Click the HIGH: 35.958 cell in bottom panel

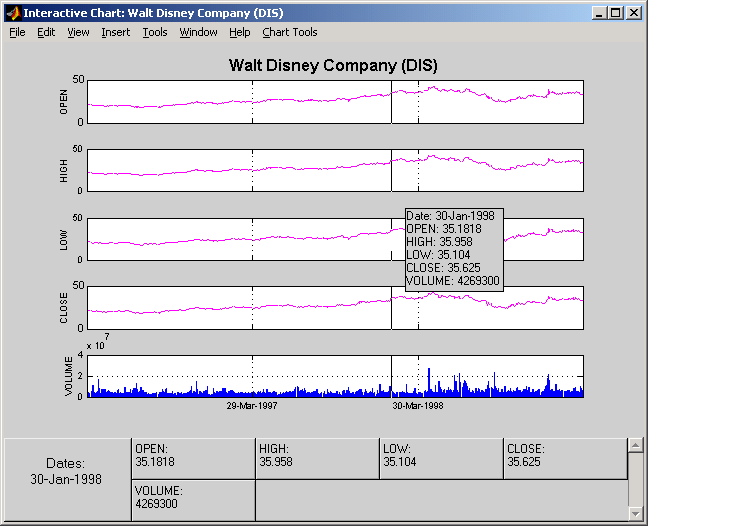317,459
